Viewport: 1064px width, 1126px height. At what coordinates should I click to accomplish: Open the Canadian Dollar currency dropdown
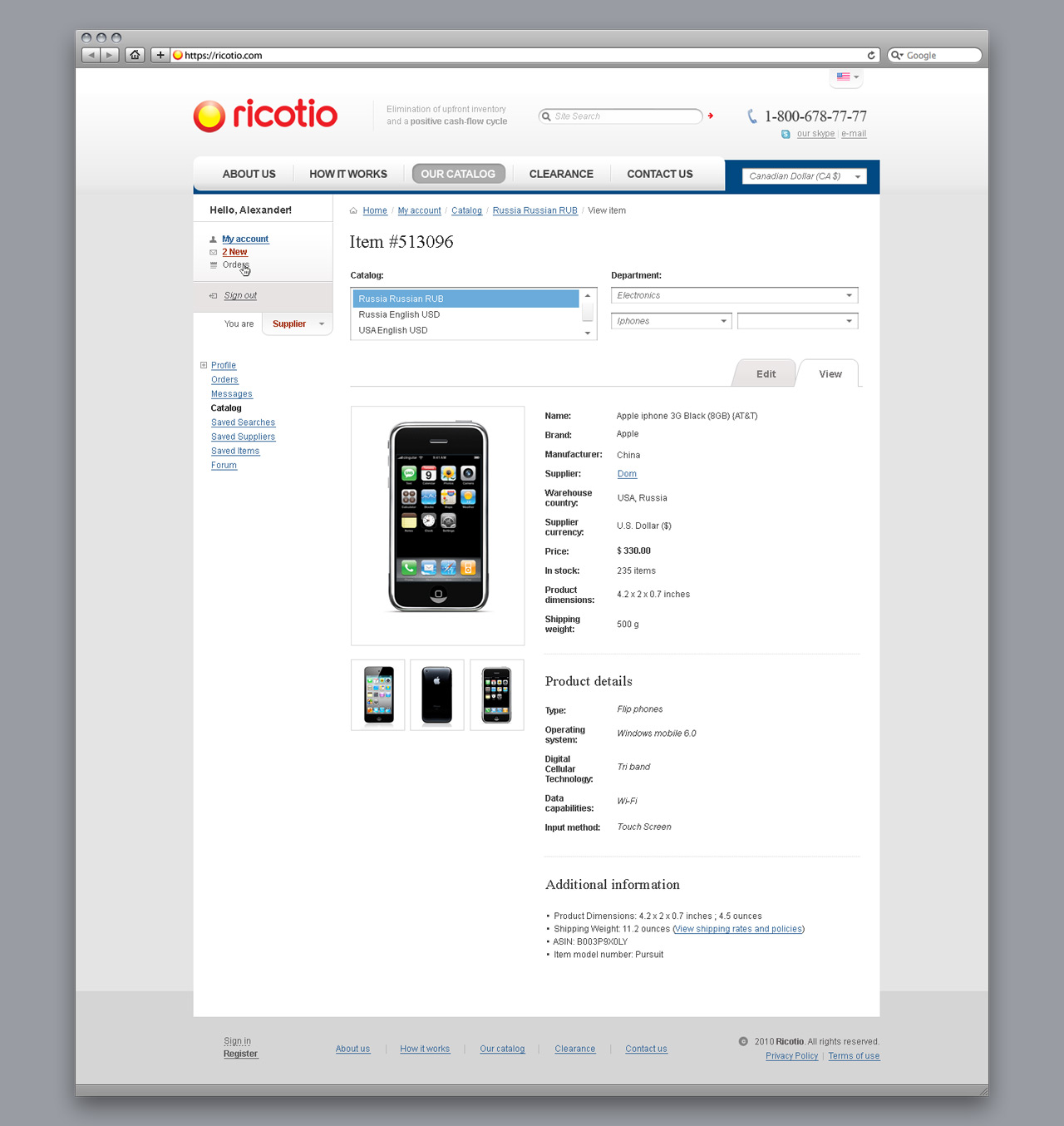pyautogui.click(x=804, y=176)
